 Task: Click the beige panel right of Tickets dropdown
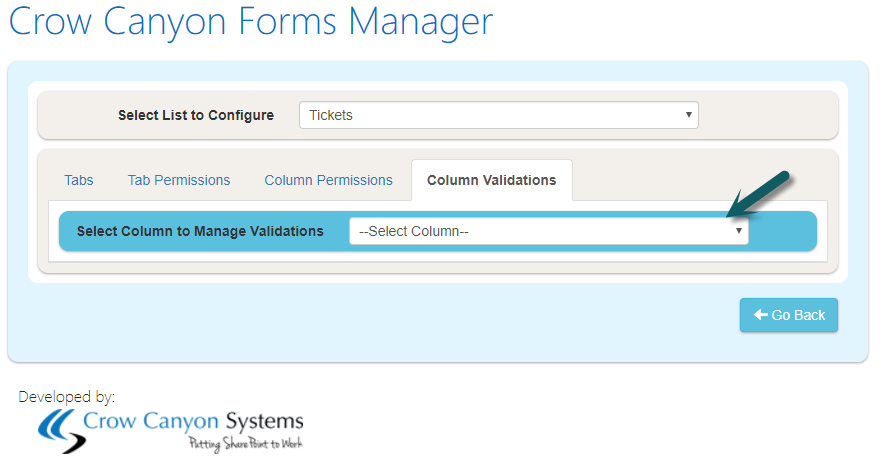tap(766, 115)
